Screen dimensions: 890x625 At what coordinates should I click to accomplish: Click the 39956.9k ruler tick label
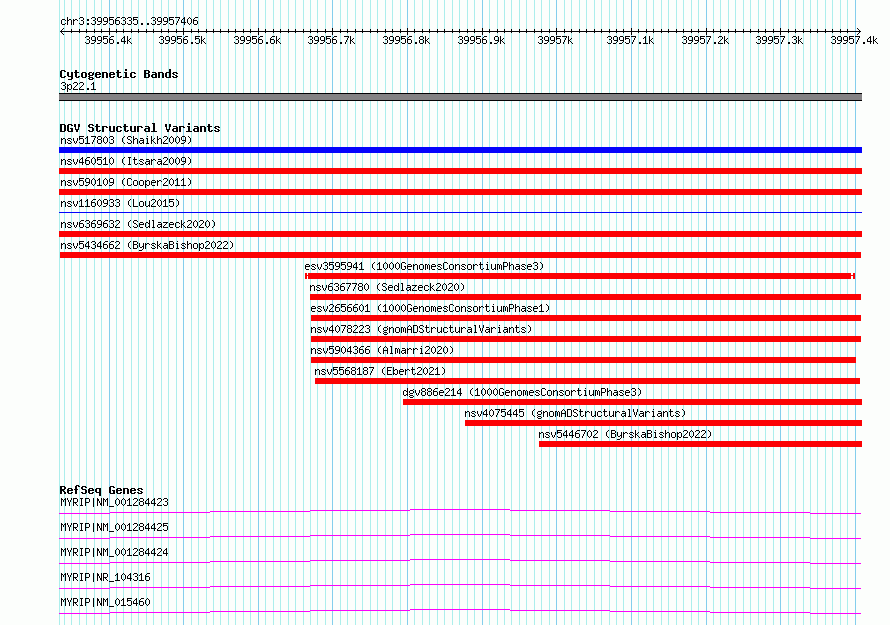pos(481,40)
